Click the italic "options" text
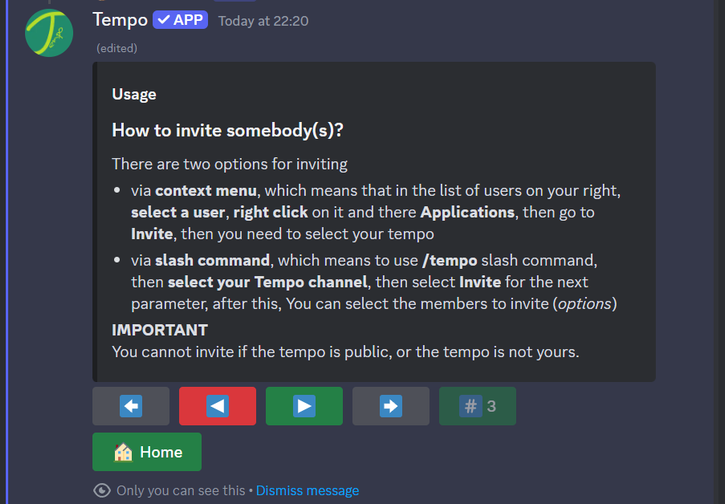The image size is (725, 504). tap(584, 304)
